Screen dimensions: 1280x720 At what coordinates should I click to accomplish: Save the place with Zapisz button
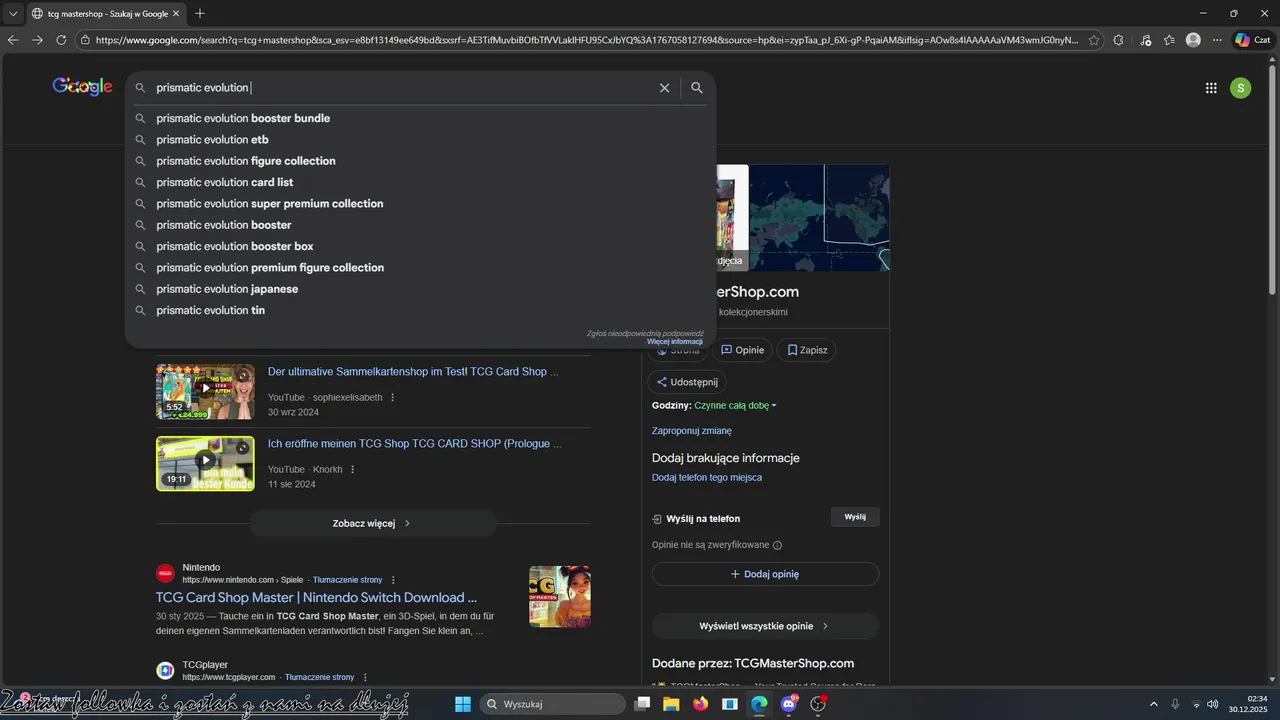(806, 350)
